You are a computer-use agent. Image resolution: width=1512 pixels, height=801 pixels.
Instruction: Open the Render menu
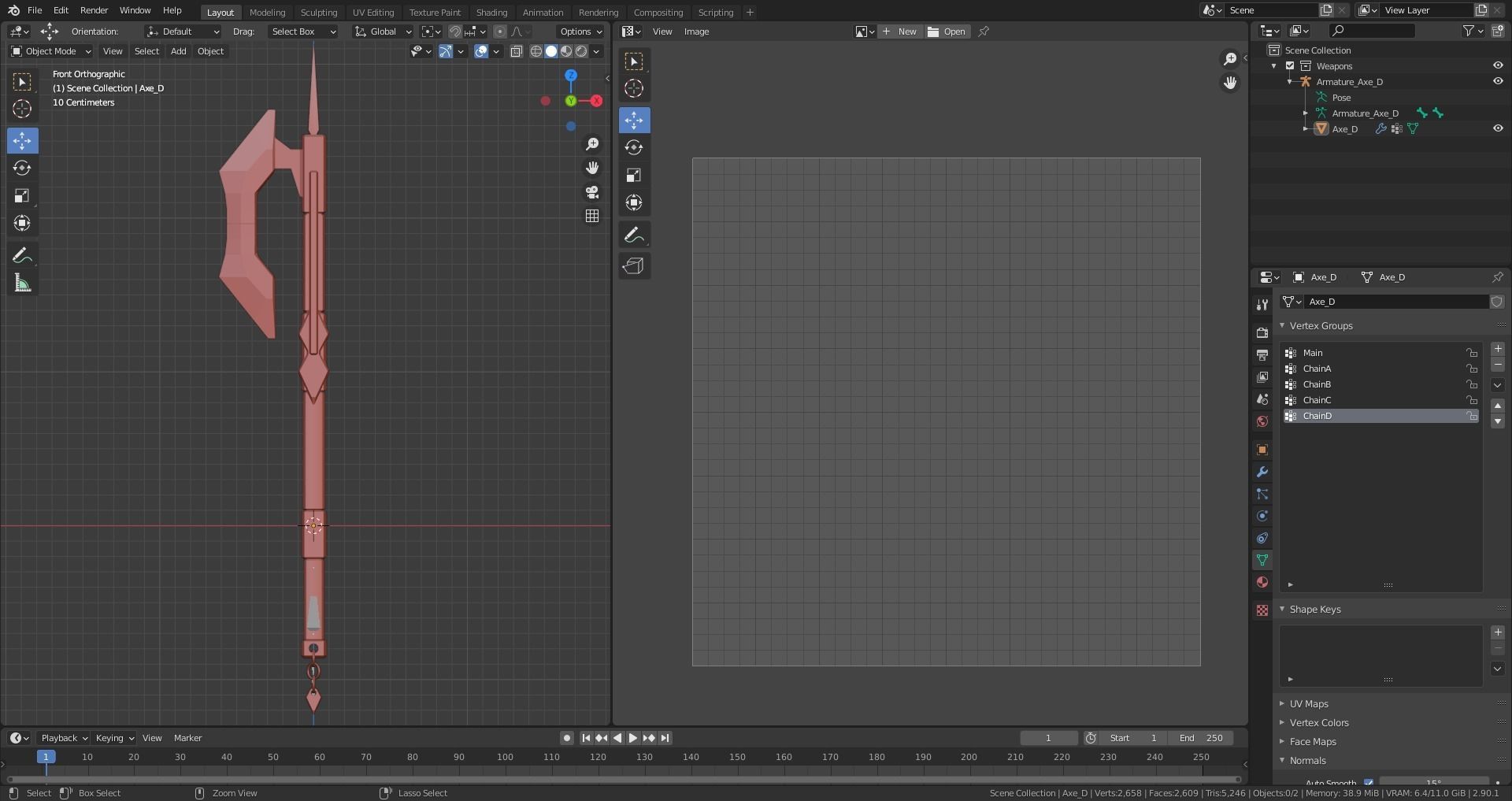click(94, 10)
